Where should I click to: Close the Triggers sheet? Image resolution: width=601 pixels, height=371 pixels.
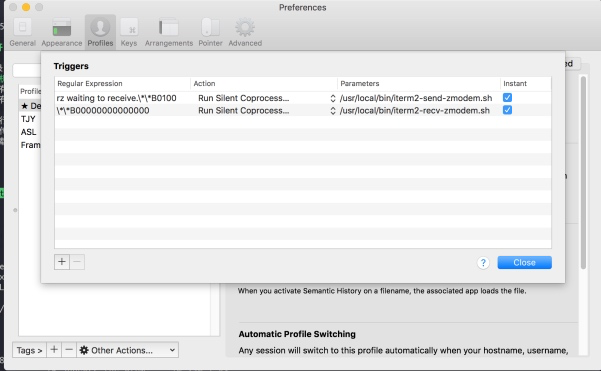(524, 263)
